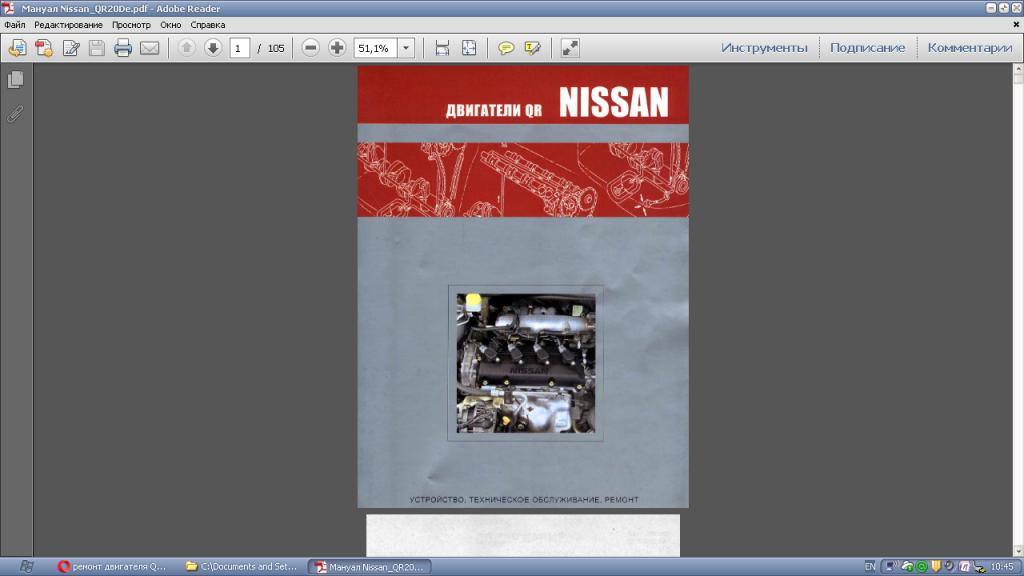Viewport: 1024px width, 576px height.
Task: Zoom in with the plus button
Action: 337,48
